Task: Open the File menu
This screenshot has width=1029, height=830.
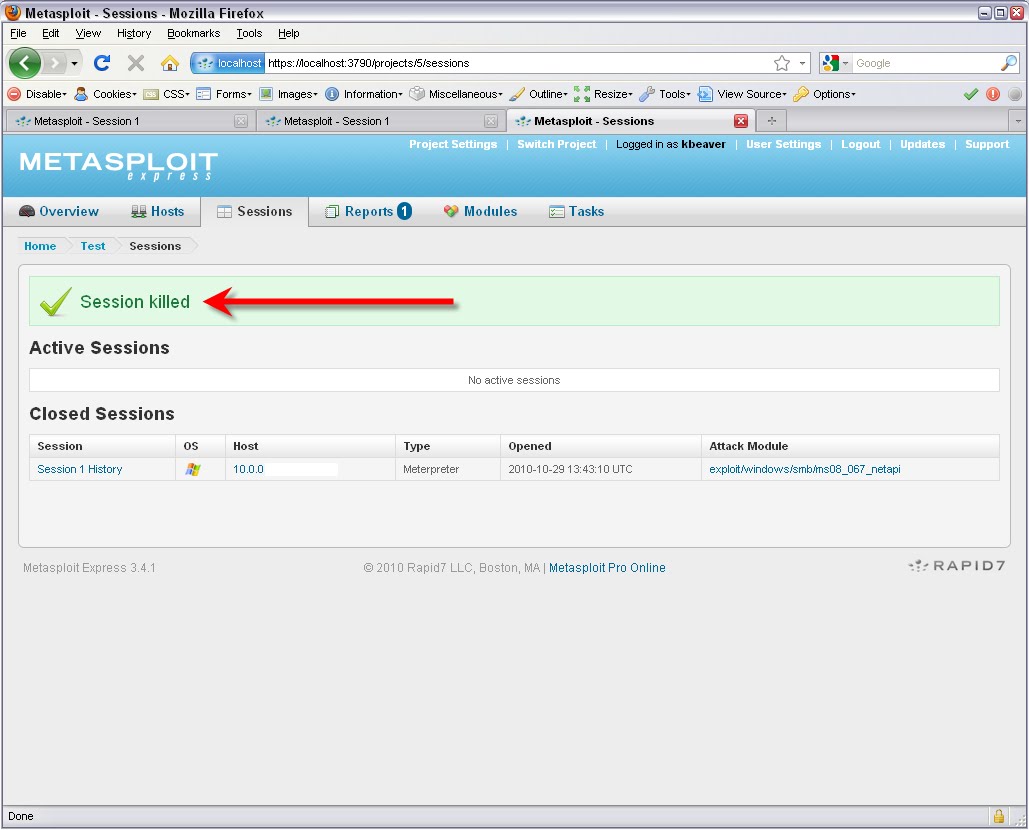Action: tap(18, 33)
